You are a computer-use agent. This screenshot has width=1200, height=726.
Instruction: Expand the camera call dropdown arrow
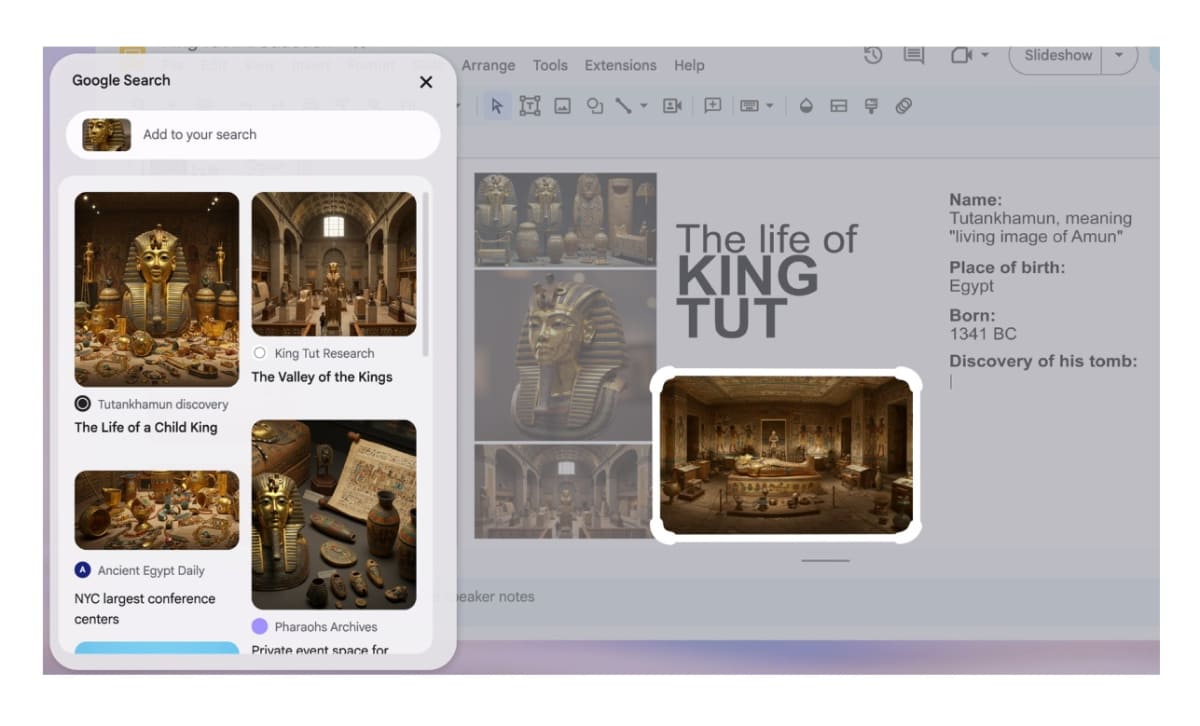[985, 56]
